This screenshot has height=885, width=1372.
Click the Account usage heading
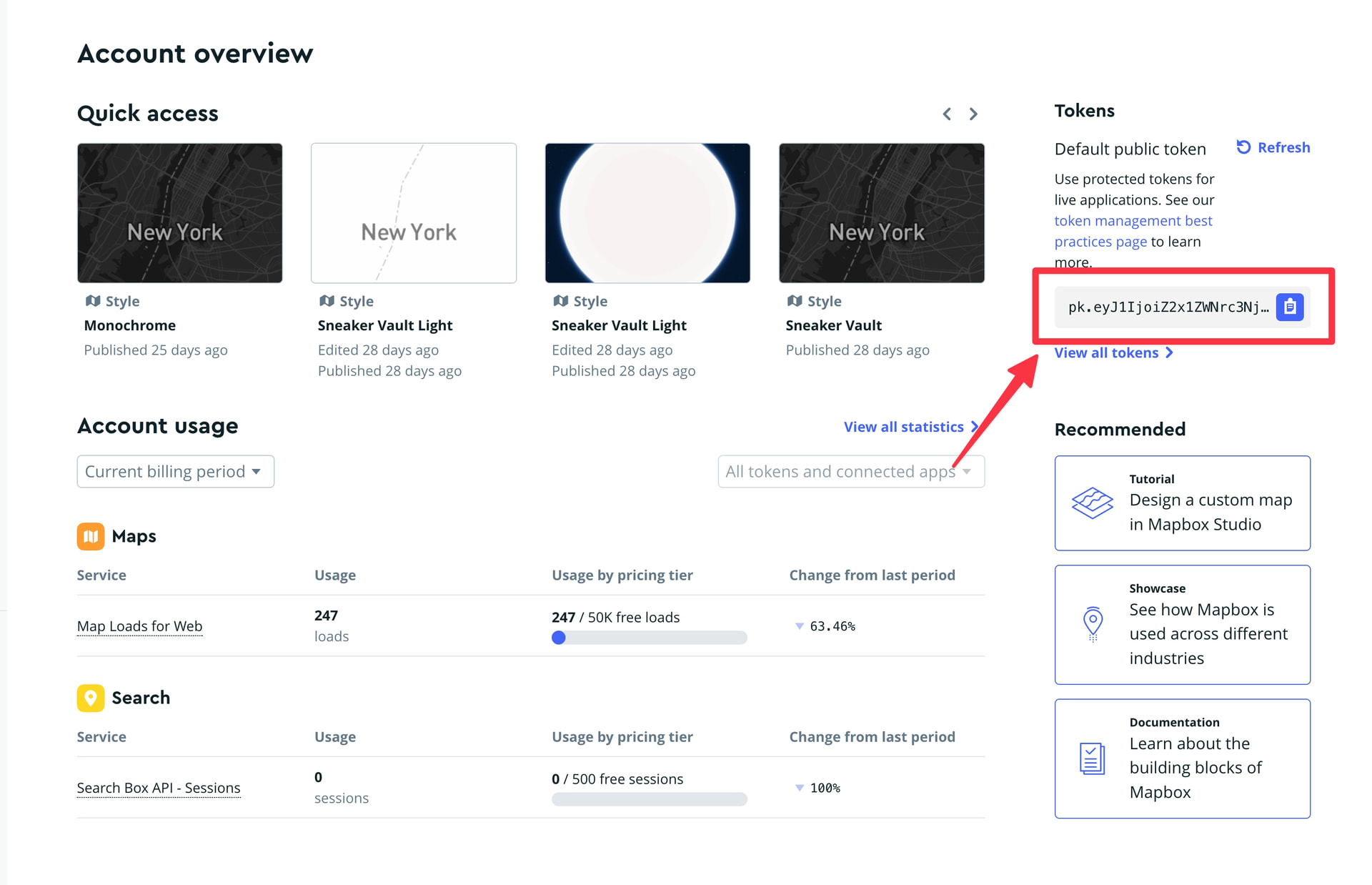(x=158, y=426)
